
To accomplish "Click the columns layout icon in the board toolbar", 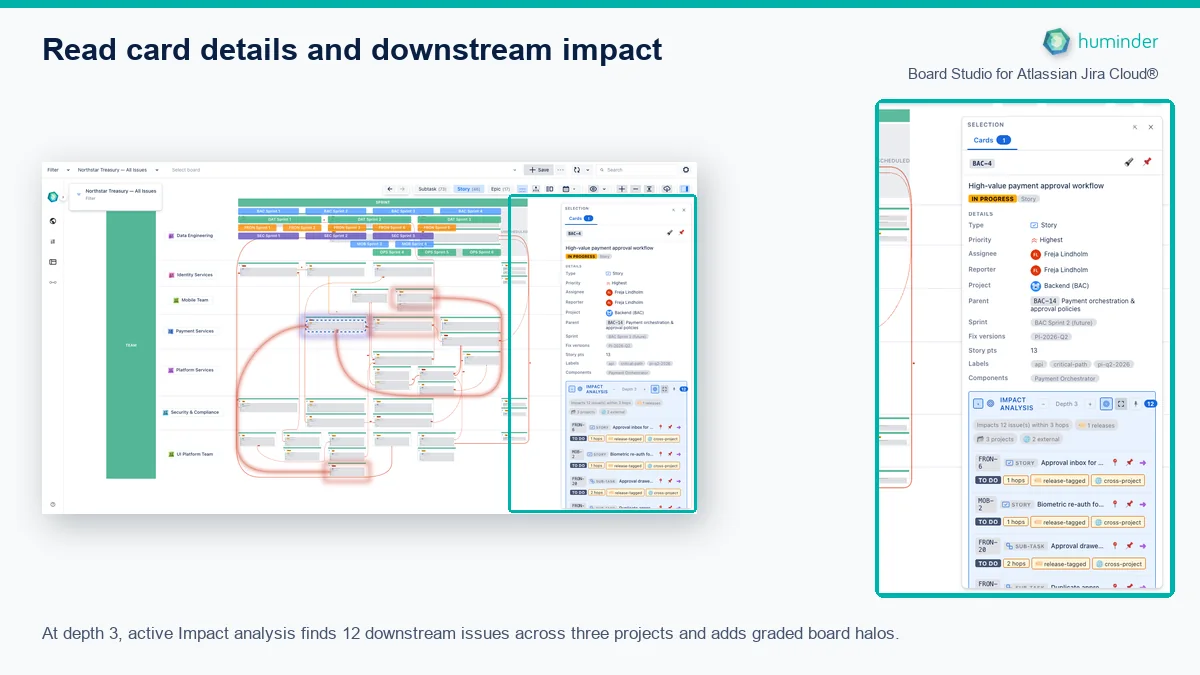I will [x=550, y=189].
